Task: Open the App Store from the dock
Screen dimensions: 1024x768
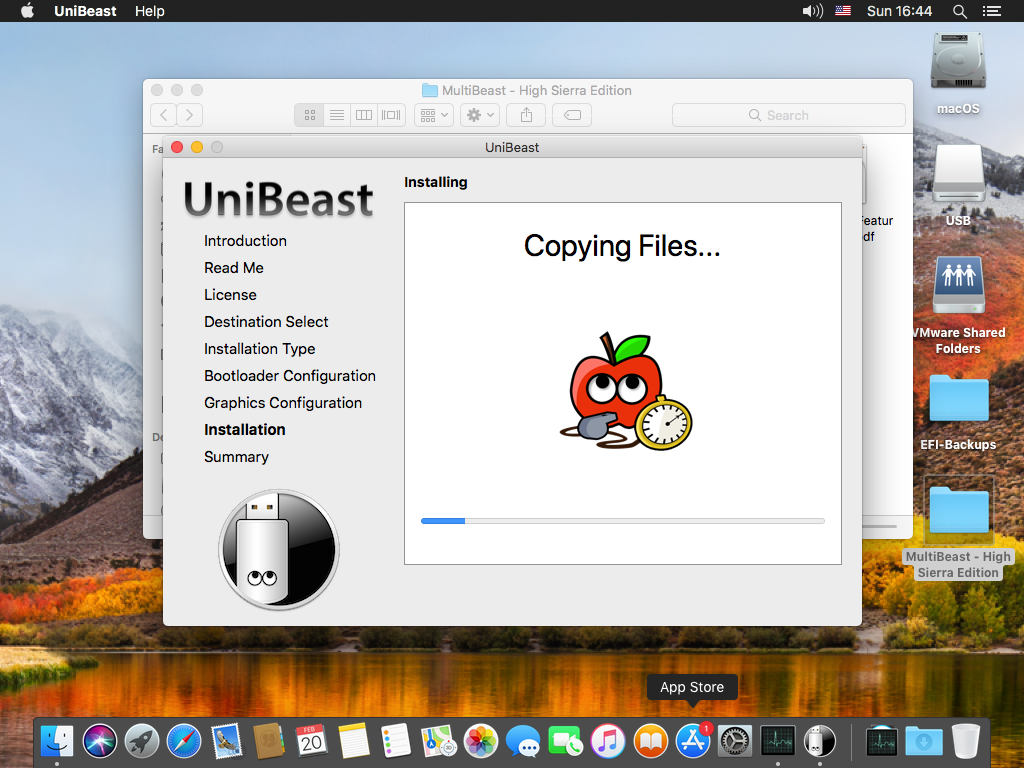Action: pyautogui.click(x=693, y=741)
